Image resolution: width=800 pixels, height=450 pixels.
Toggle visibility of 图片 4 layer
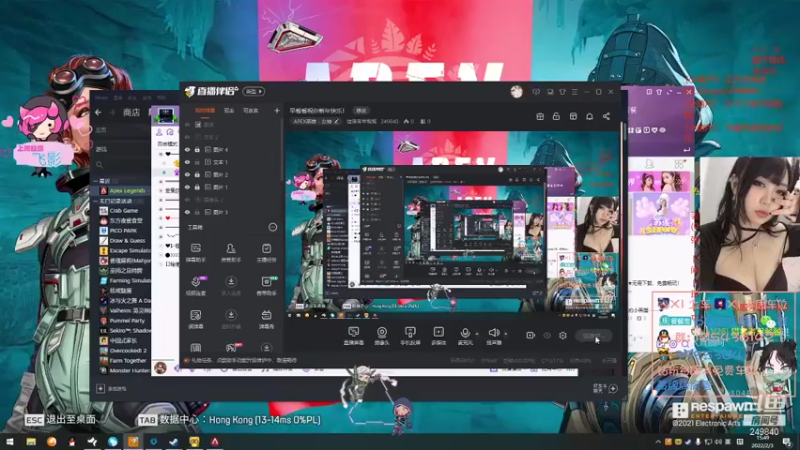[x=187, y=149]
